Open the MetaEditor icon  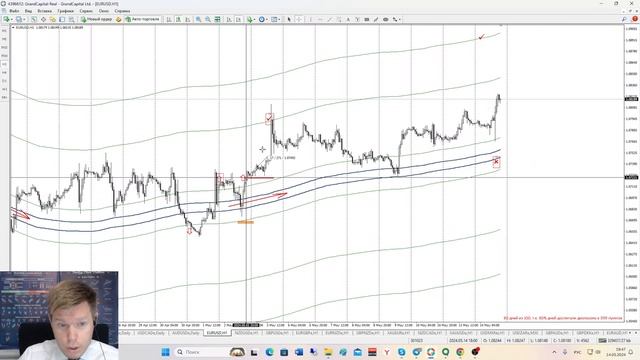pos(119,19)
